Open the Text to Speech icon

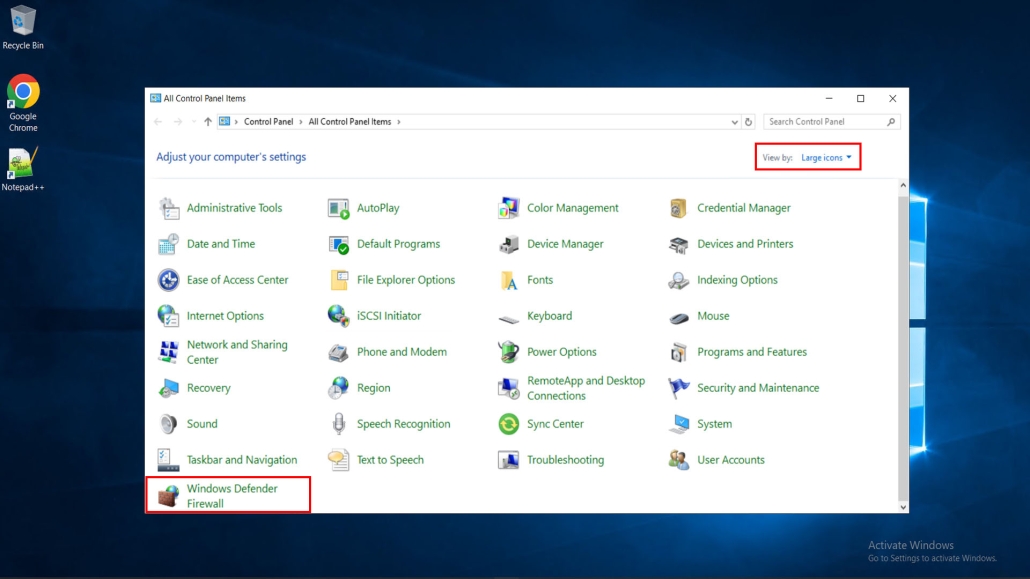(338, 460)
